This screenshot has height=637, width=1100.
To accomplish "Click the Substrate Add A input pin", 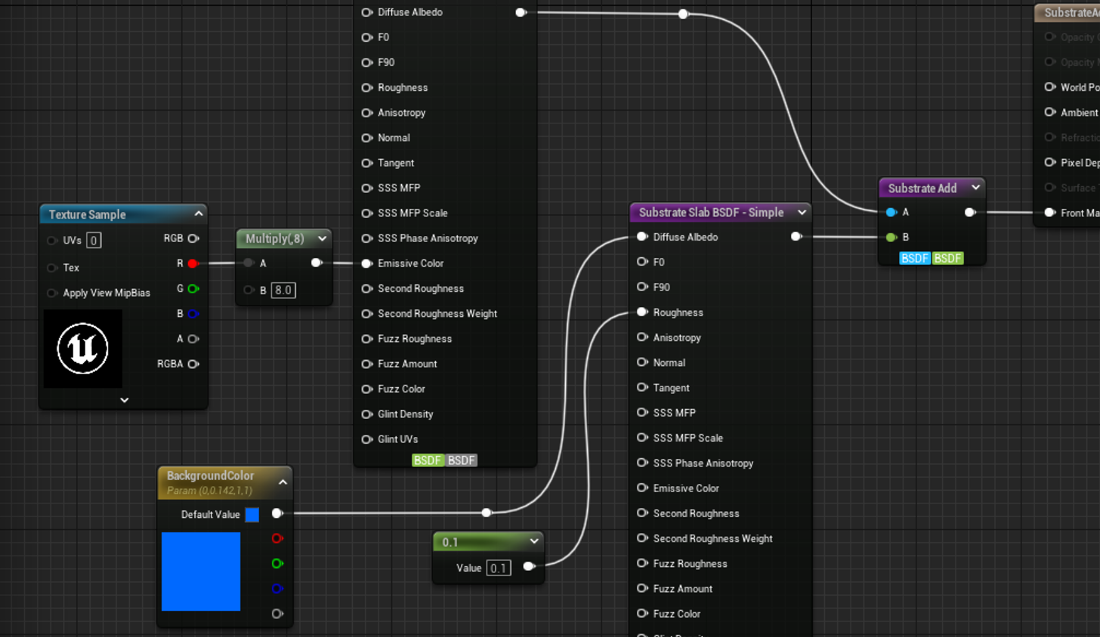I will (x=891, y=212).
